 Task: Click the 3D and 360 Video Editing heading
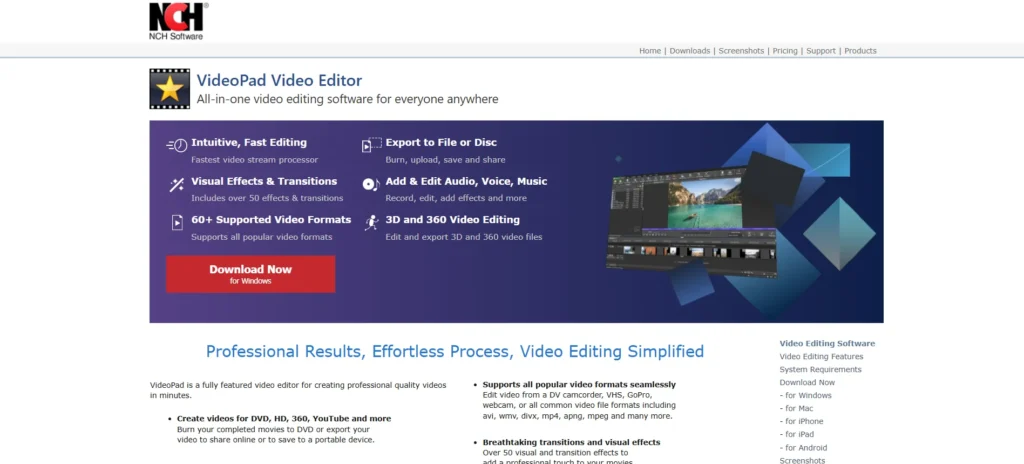pos(453,220)
